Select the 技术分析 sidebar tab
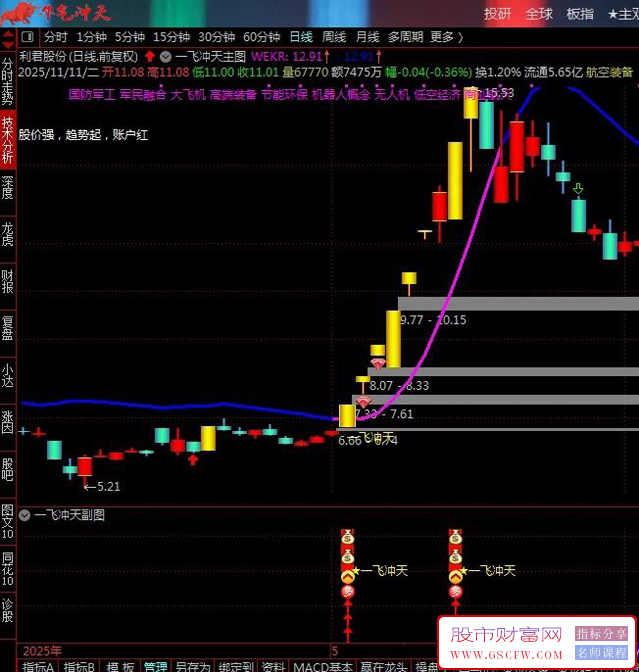The image size is (639, 672). (x=8, y=140)
